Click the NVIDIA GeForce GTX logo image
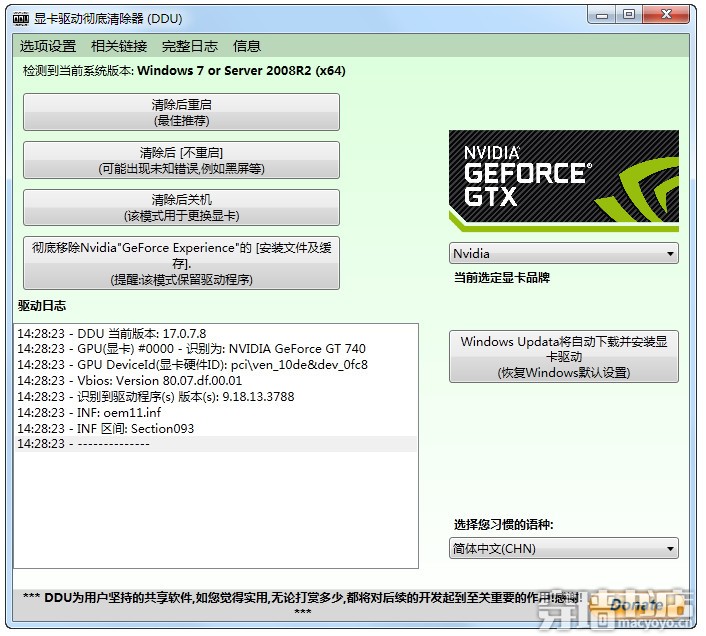 point(564,181)
